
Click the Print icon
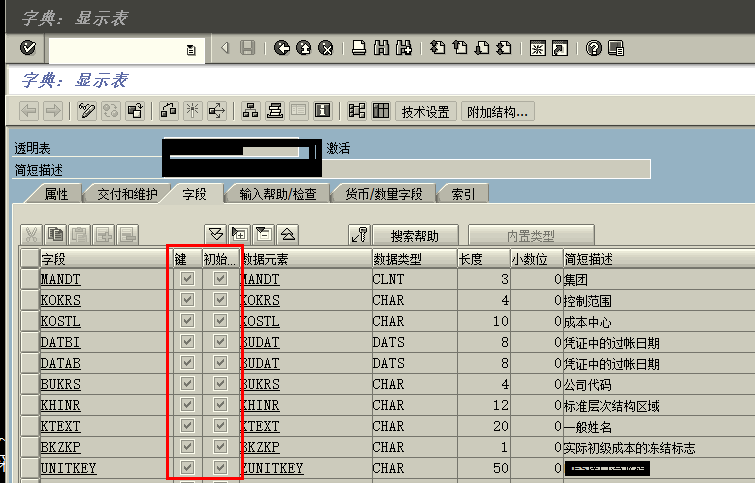pos(359,48)
